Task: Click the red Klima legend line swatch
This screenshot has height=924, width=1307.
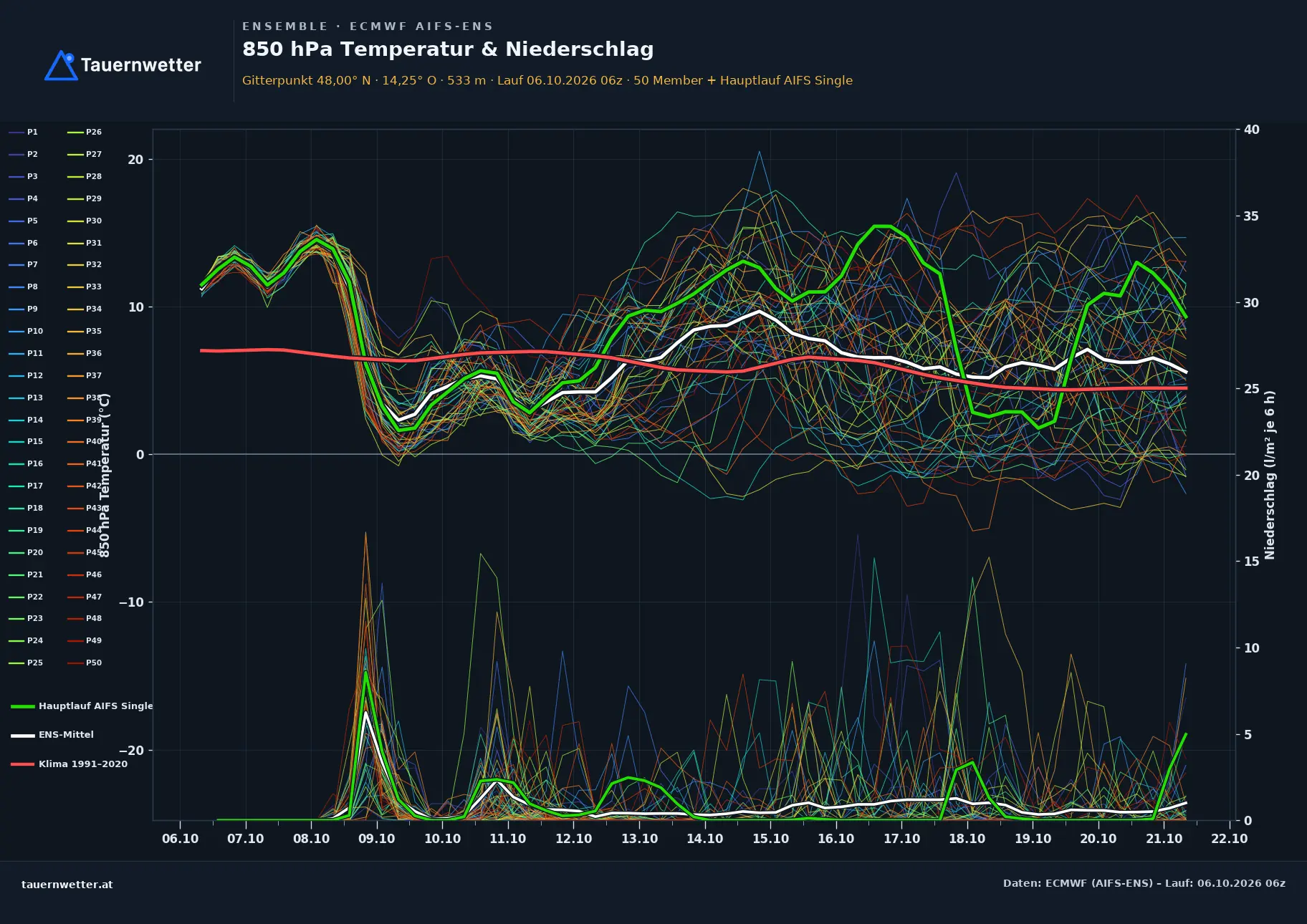Action: click(23, 764)
